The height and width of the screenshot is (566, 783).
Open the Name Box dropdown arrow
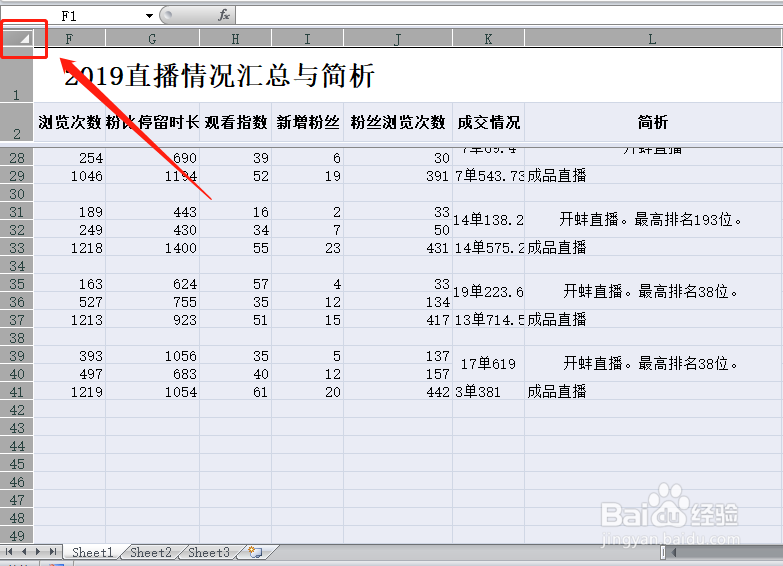[x=149, y=16]
